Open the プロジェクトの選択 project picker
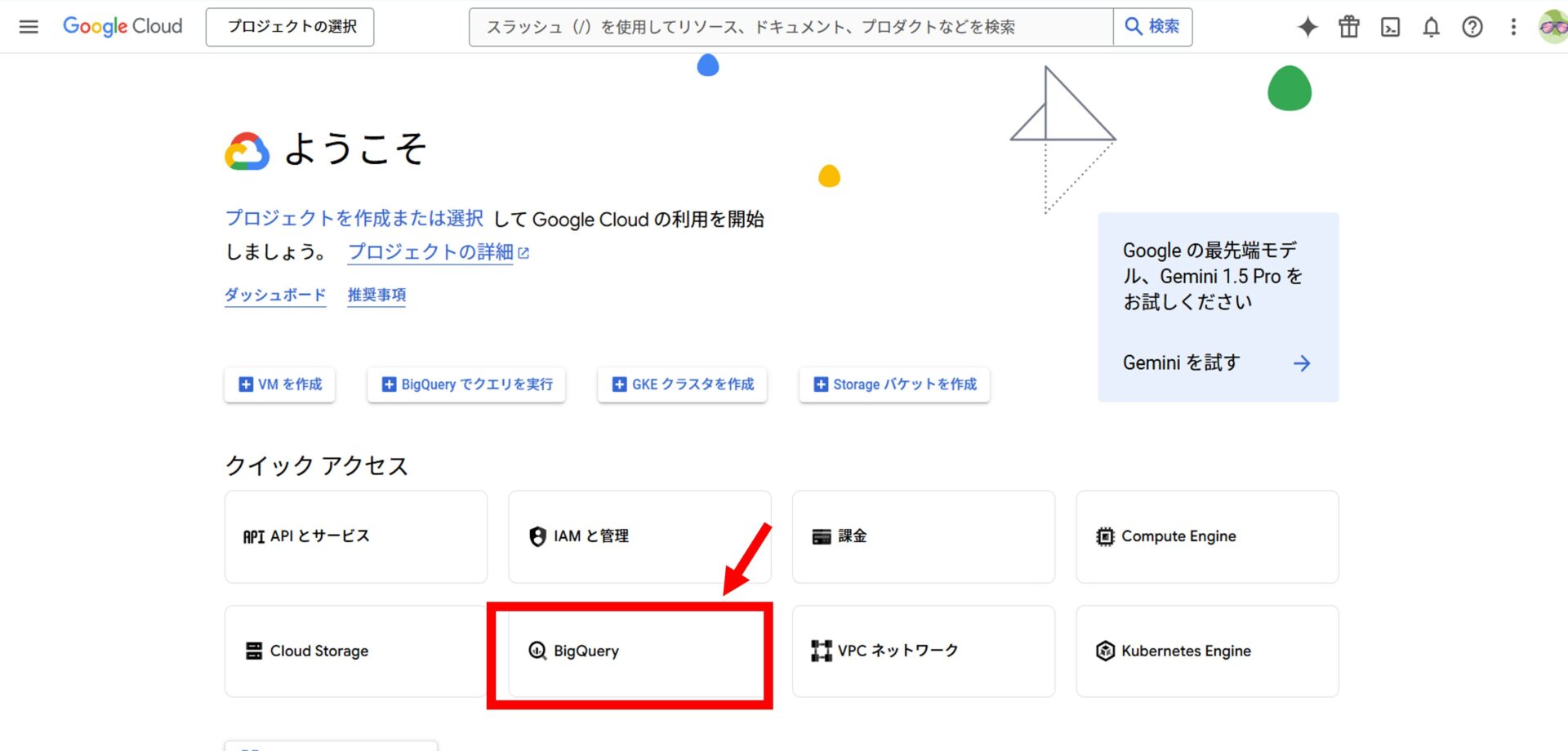 [x=290, y=27]
